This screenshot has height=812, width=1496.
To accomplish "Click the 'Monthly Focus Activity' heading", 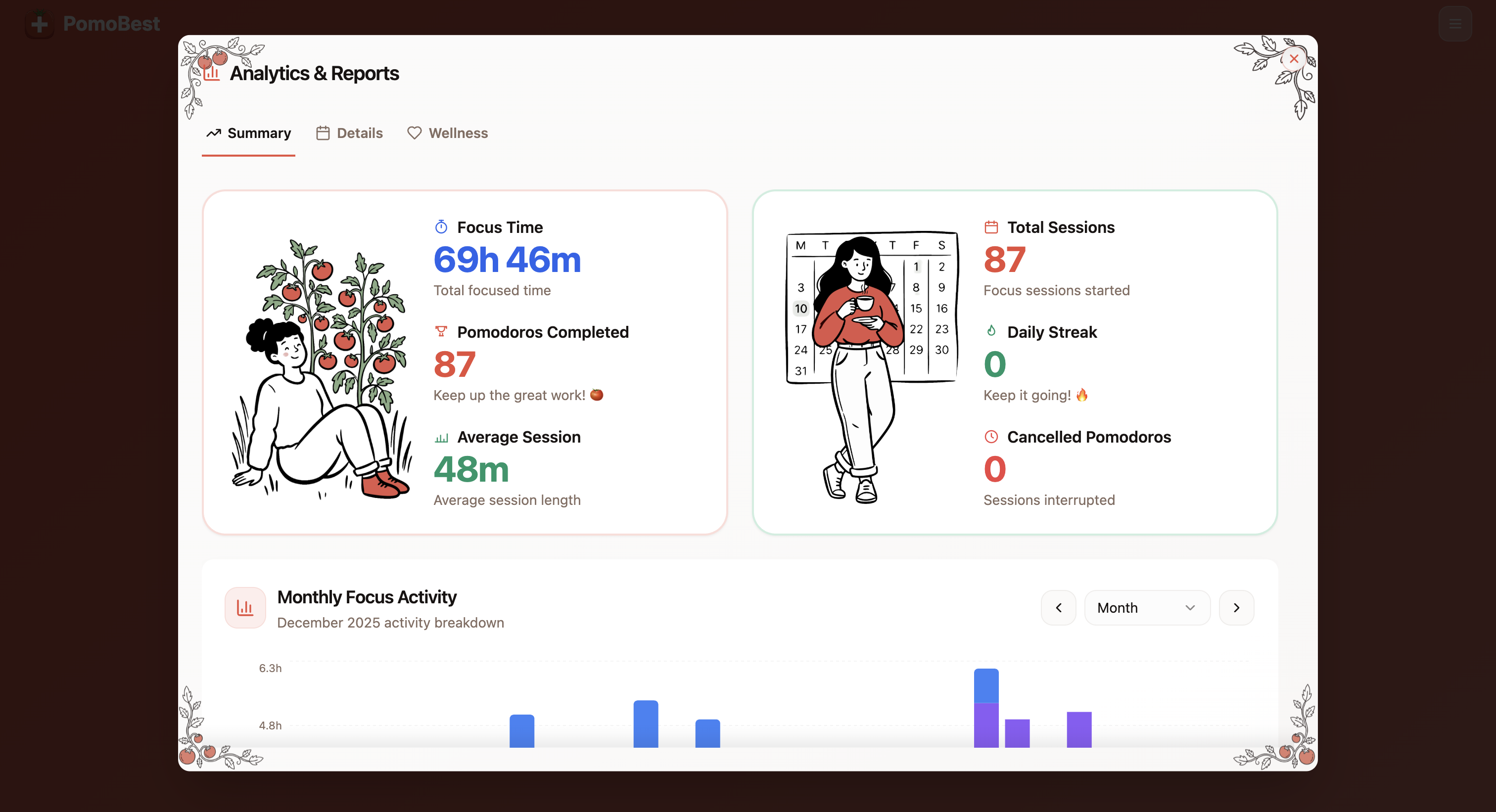I will point(367,597).
